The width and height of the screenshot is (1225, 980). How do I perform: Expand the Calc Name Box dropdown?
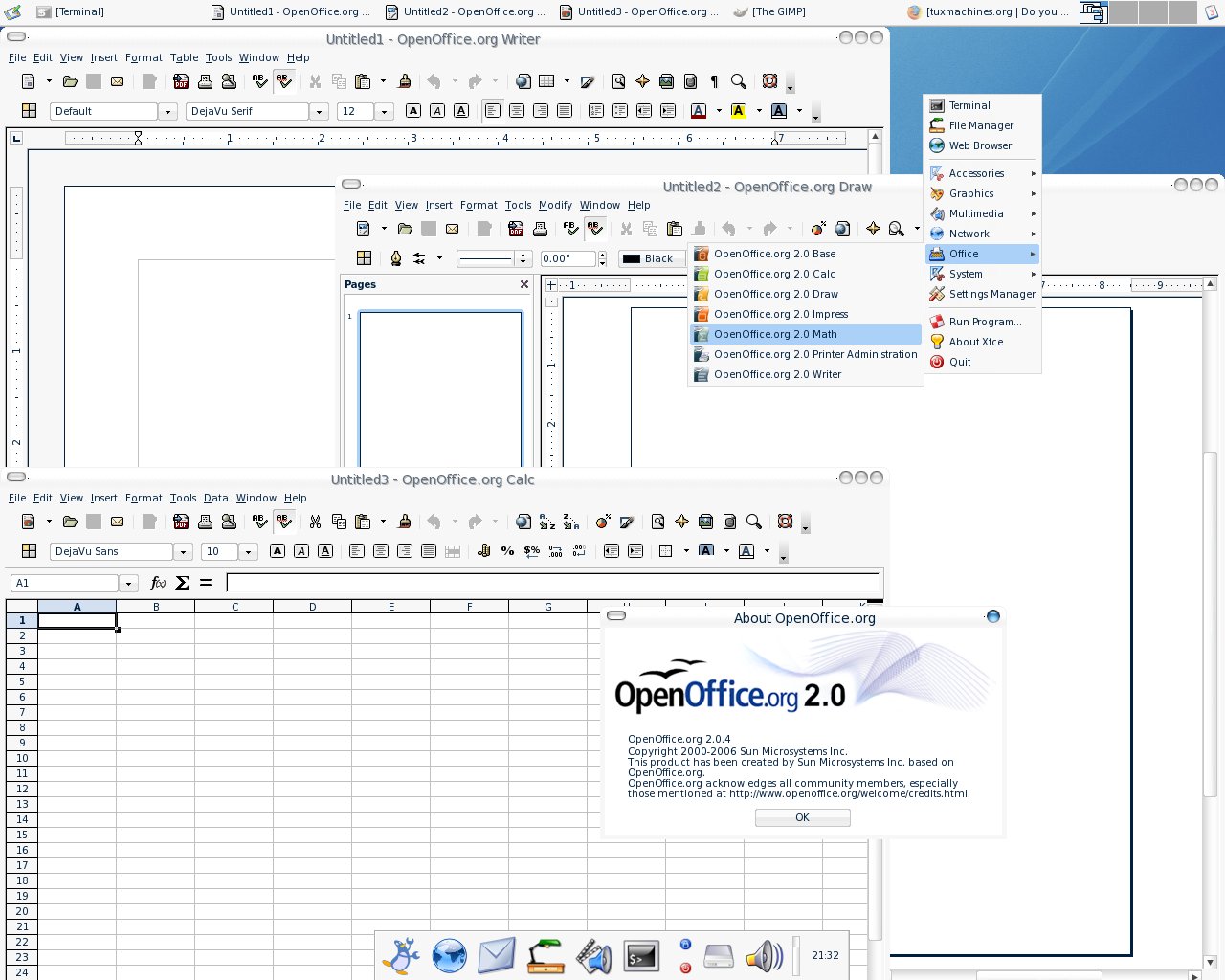pos(128,584)
